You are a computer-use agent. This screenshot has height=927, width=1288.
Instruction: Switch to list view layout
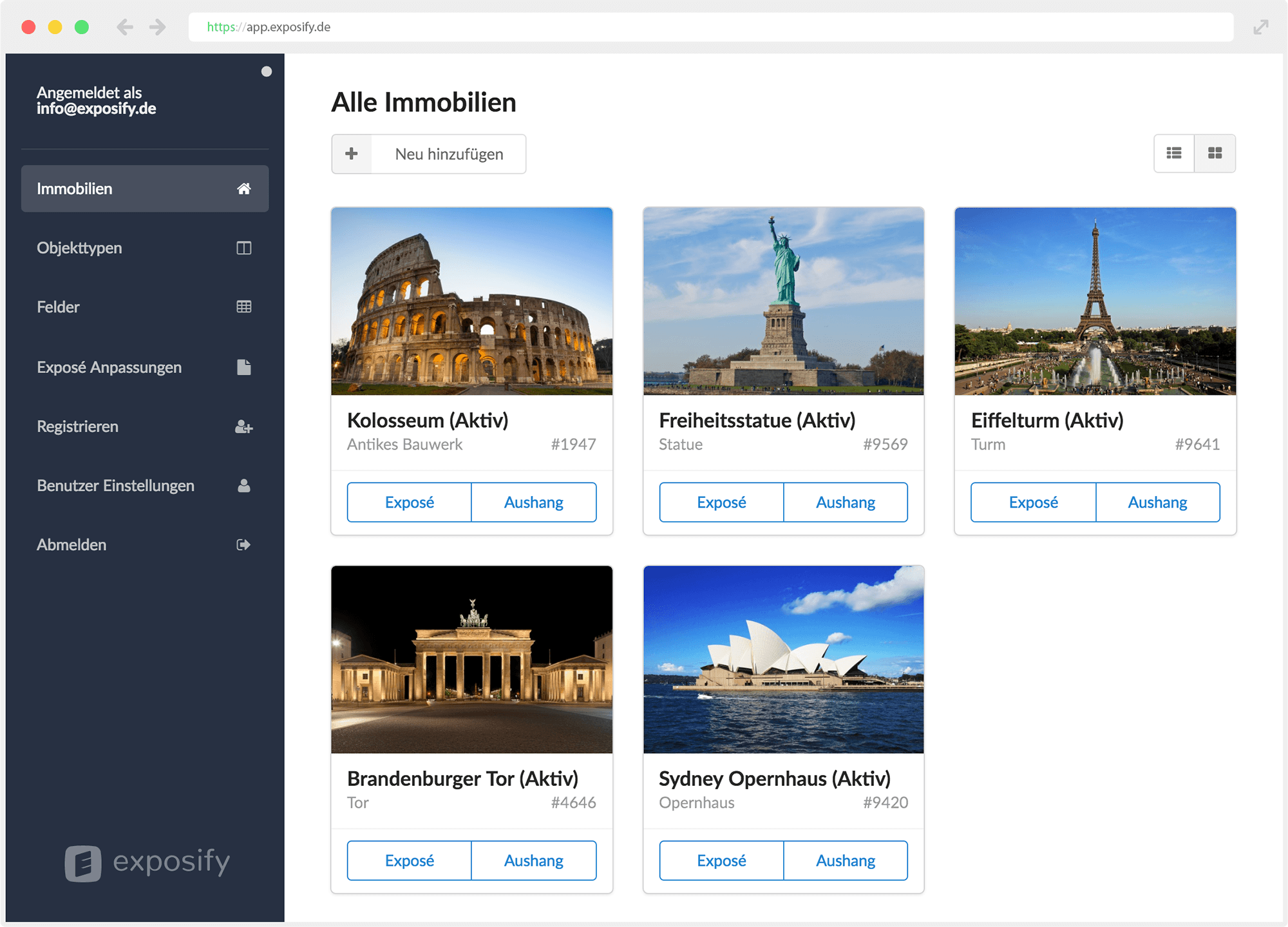(1173, 153)
